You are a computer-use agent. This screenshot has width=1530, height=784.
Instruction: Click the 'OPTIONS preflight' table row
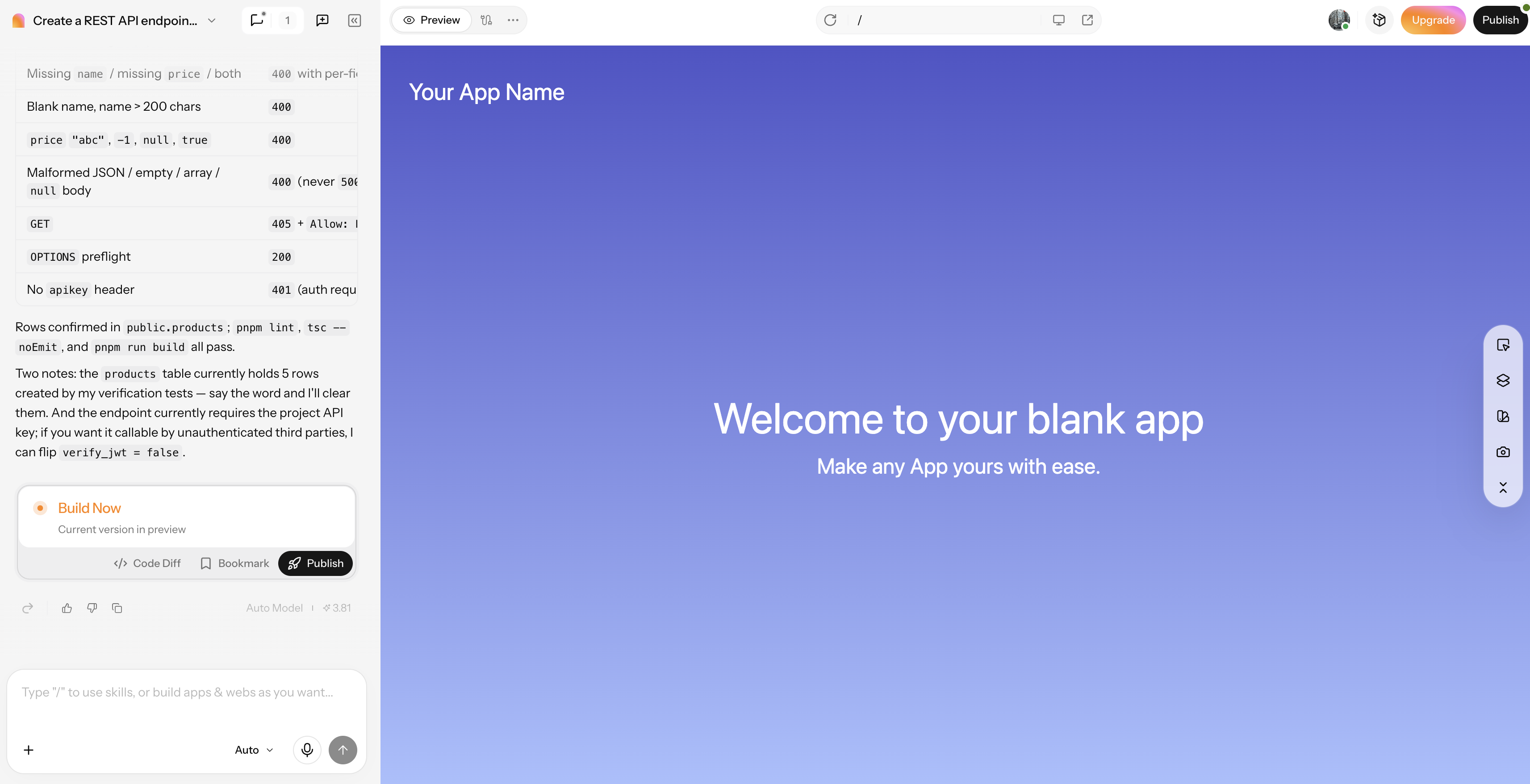(187, 257)
